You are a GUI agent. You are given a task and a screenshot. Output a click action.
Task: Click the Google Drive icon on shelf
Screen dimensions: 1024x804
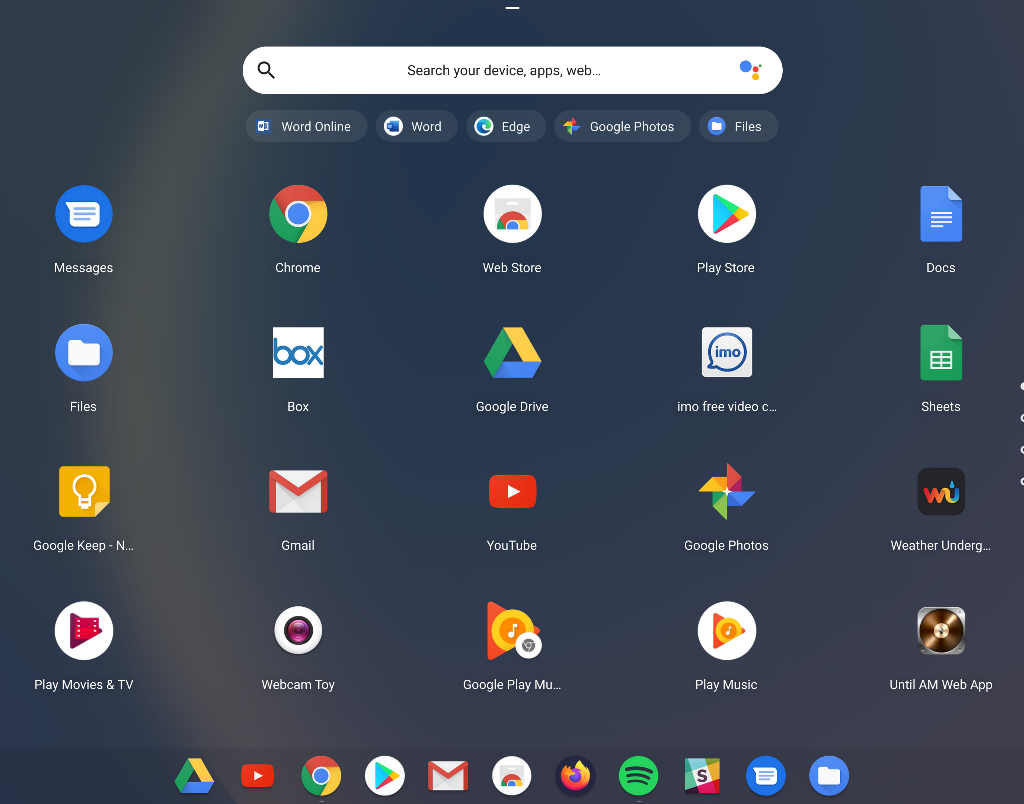194,776
